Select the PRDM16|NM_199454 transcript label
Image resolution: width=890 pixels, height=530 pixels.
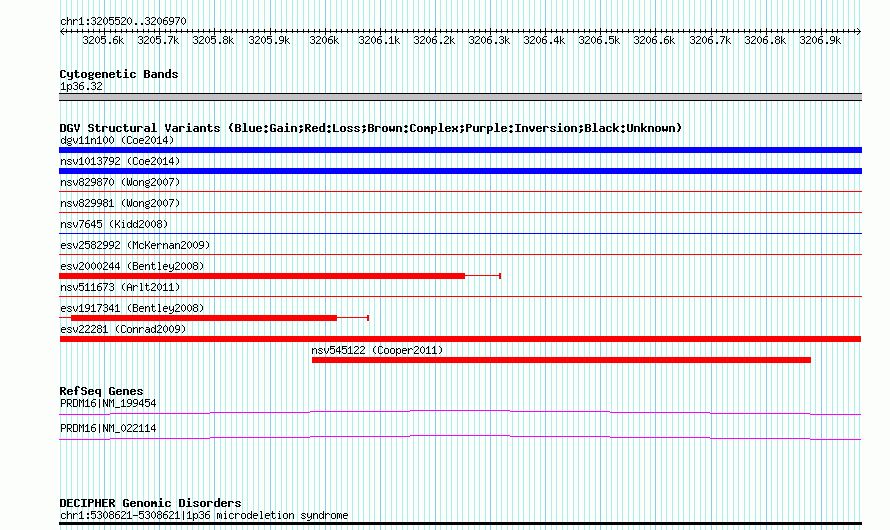108,403
